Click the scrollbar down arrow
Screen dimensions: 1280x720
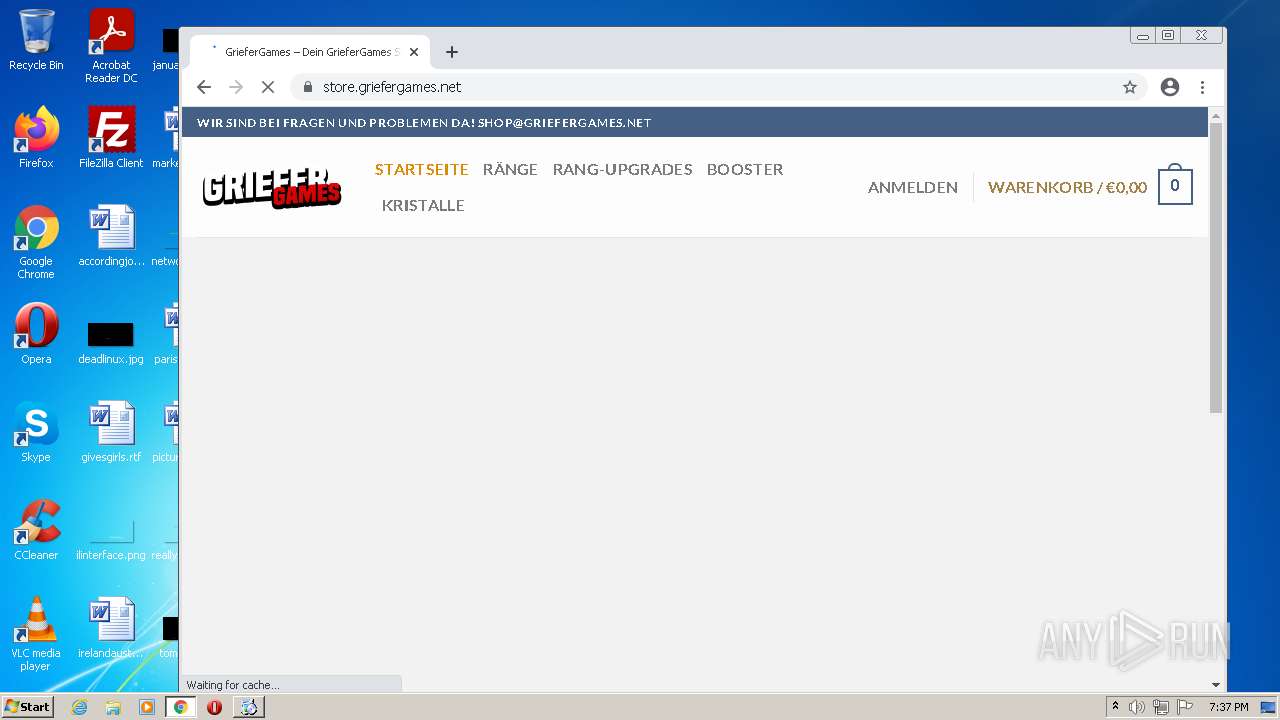pyautogui.click(x=1216, y=685)
